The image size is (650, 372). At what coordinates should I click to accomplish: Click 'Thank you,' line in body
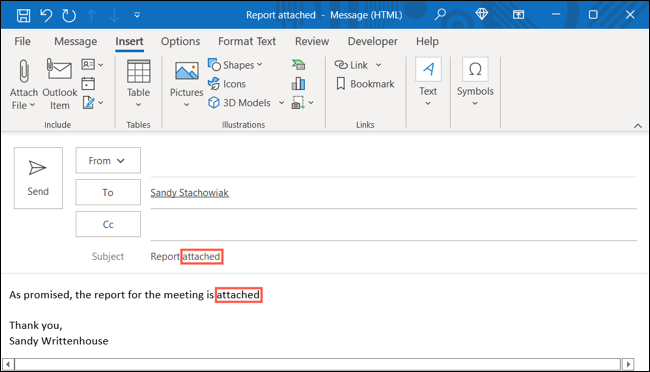pos(36,326)
